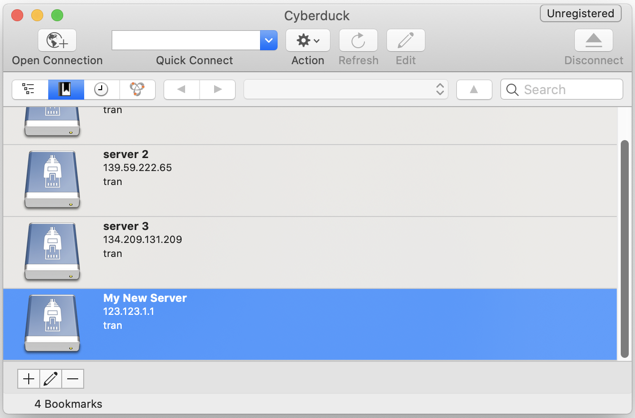Click the server 2 drive icon
The height and width of the screenshot is (418, 635).
(x=52, y=179)
